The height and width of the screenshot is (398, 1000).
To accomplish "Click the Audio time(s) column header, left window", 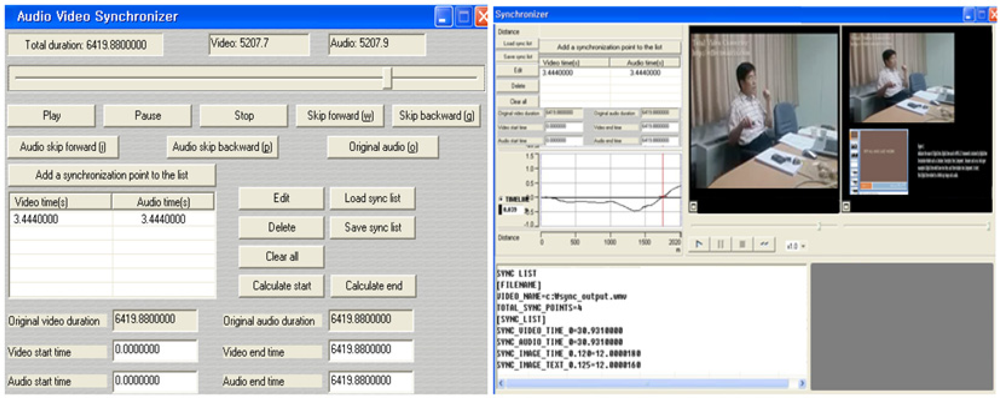I will pos(163,202).
